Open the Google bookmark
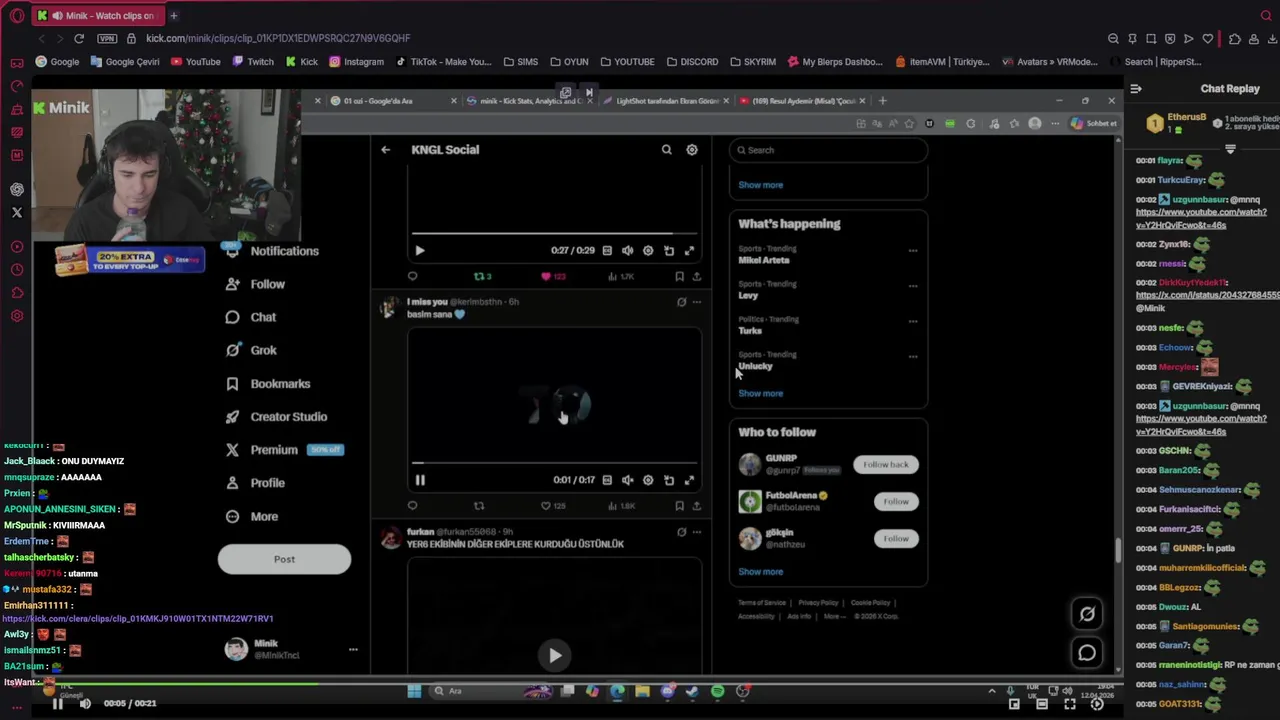 (x=57, y=61)
